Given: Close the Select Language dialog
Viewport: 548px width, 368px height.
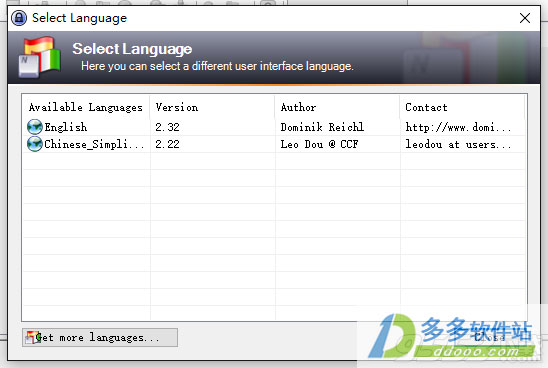Looking at the screenshot, I should tap(525, 18).
